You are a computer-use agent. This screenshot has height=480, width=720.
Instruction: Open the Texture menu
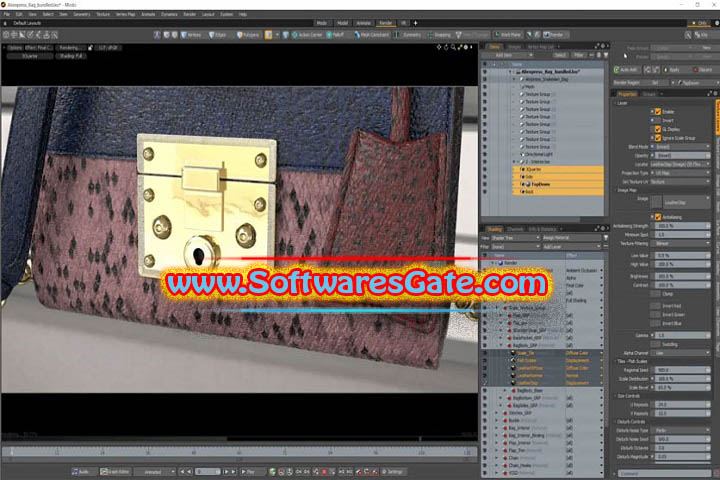[103, 14]
